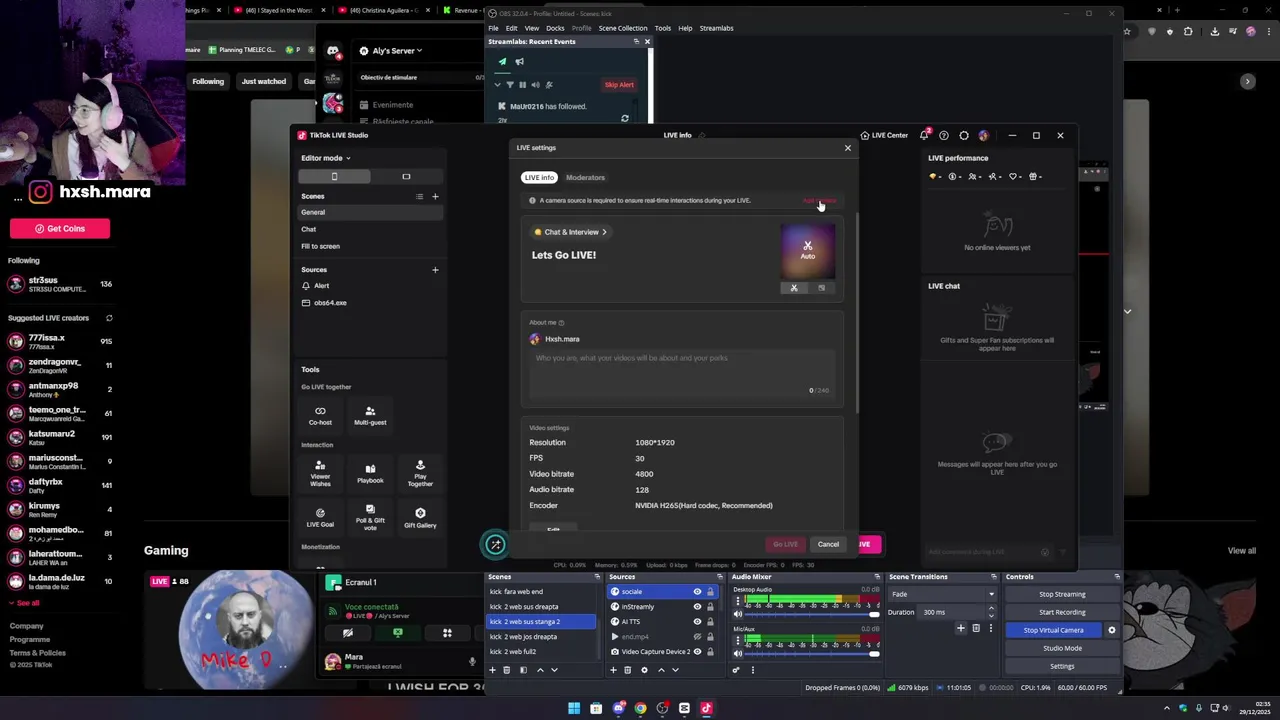Image resolution: width=1280 pixels, height=720 pixels.
Task: Close the LIVE settings dialog
Action: point(848,148)
